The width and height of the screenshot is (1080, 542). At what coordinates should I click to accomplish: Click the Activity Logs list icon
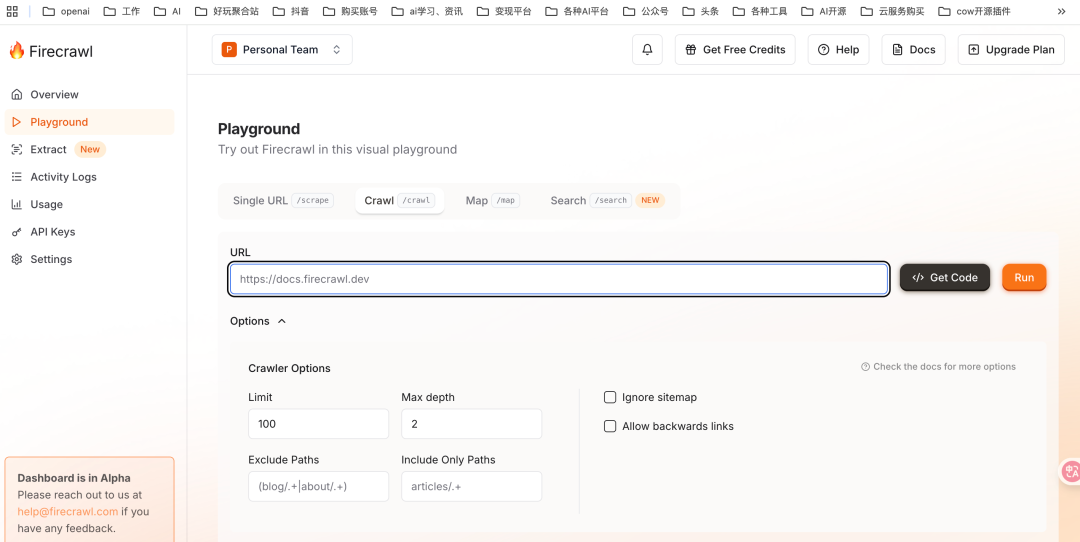(17, 177)
